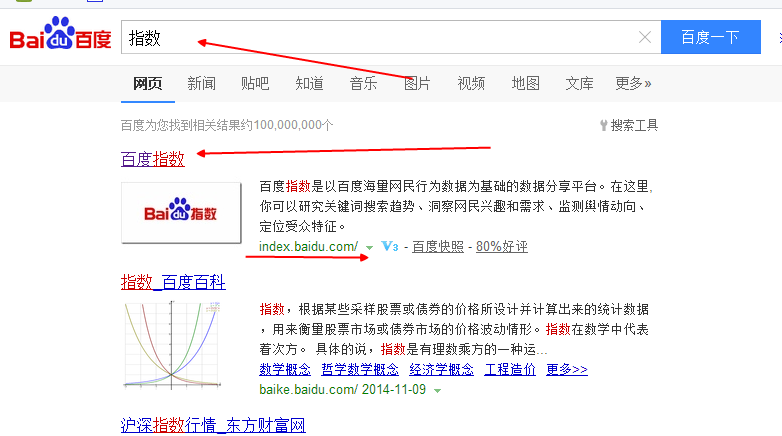Go to the 知道 tab
This screenshot has width=782, height=436.
(x=309, y=83)
